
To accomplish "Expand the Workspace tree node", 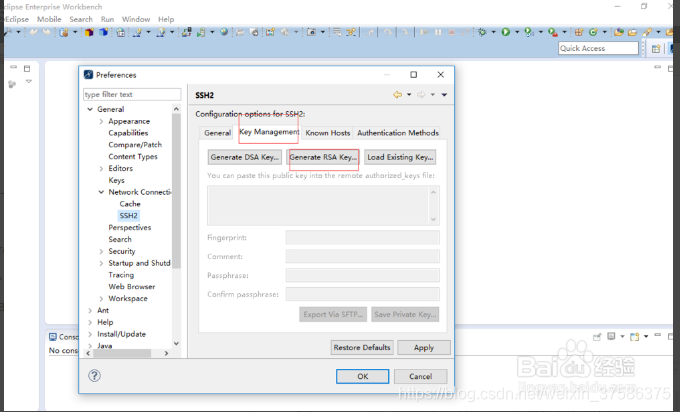I will pos(101,299).
